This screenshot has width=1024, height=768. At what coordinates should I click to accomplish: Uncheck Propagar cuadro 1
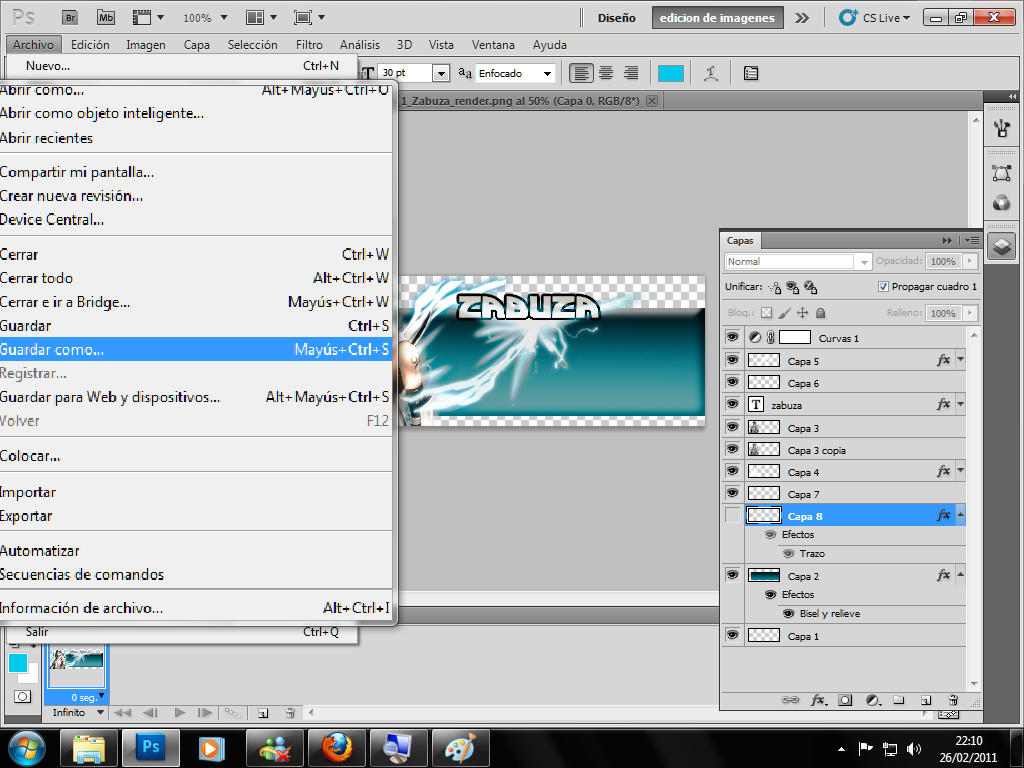883,287
